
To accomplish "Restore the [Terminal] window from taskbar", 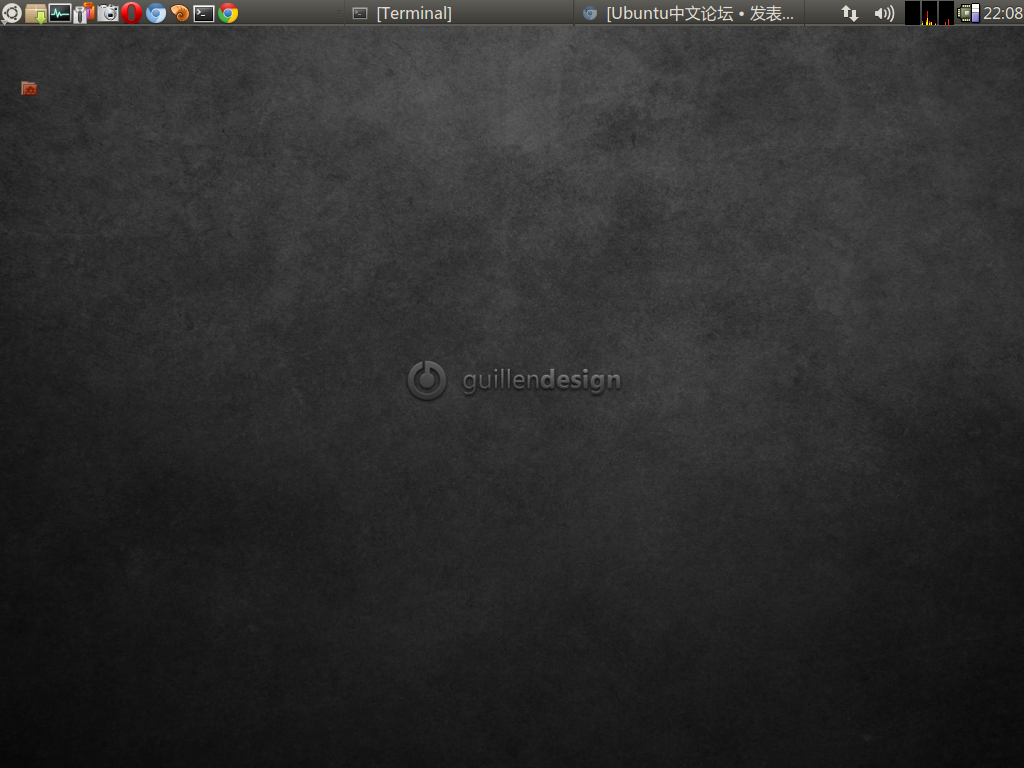I will pyautogui.click(x=459, y=13).
